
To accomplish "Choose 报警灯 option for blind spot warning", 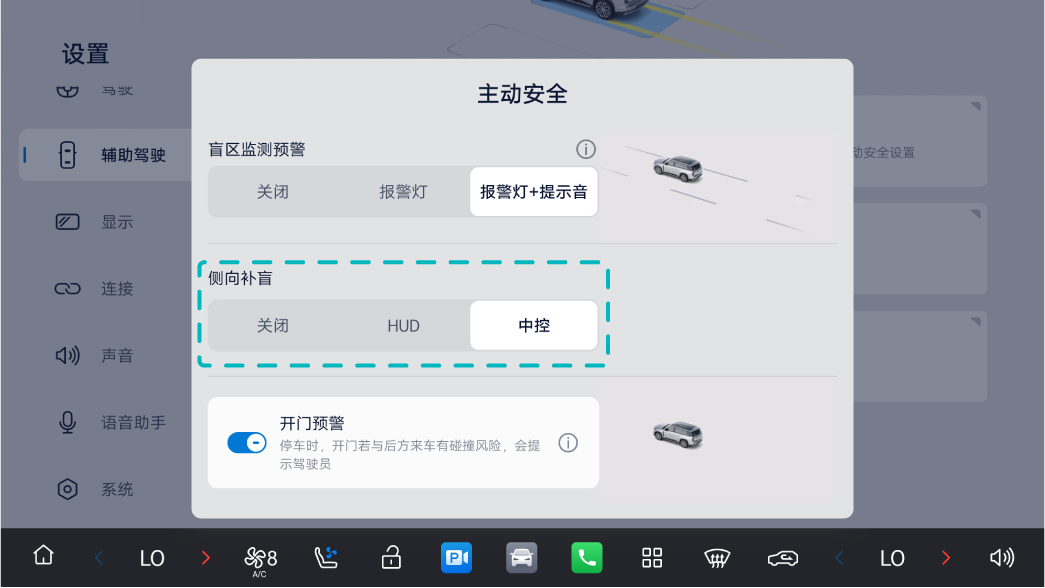I will [x=403, y=192].
